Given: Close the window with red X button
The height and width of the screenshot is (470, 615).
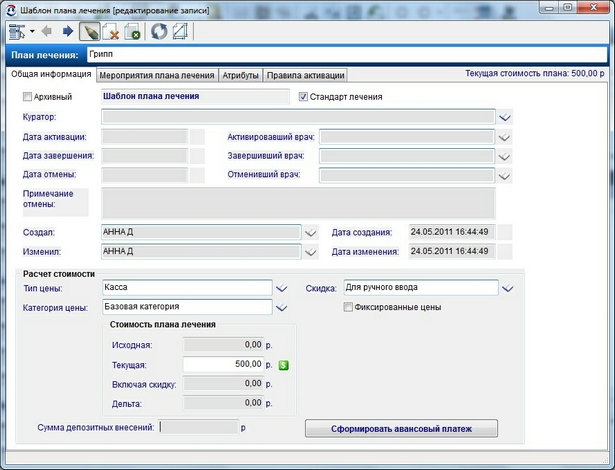Looking at the screenshot, I should [593, 7].
